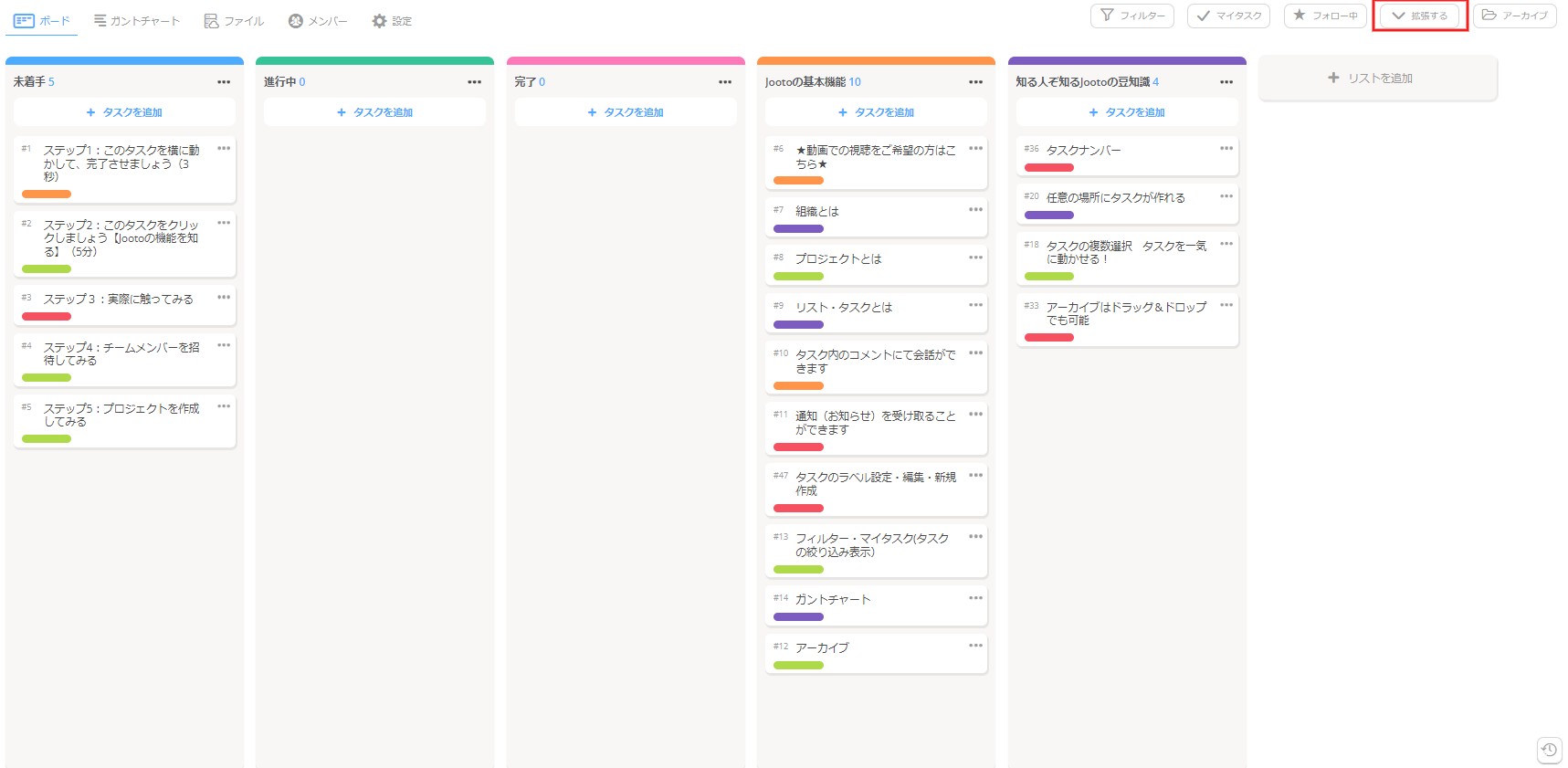The image size is (1568, 768).
Task: Open three-dot menu on リスト・タスクとは card
Action: click(975, 305)
